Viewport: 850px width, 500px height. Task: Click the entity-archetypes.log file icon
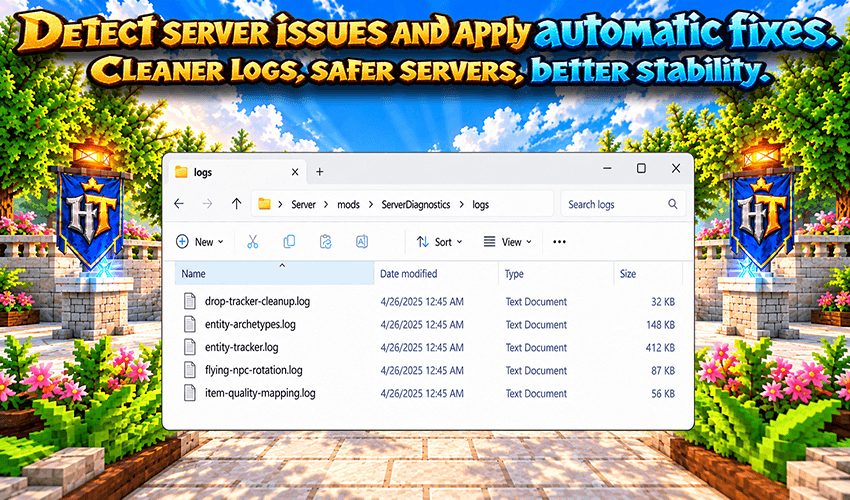[190, 324]
